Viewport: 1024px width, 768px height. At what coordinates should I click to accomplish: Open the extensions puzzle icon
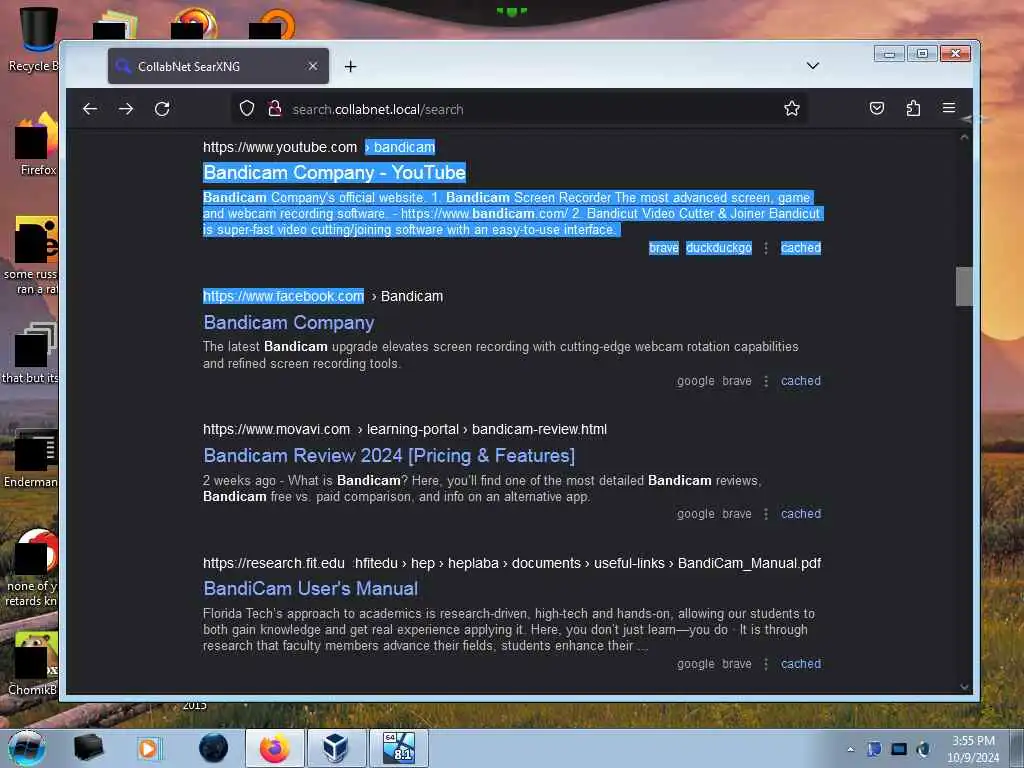point(913,108)
